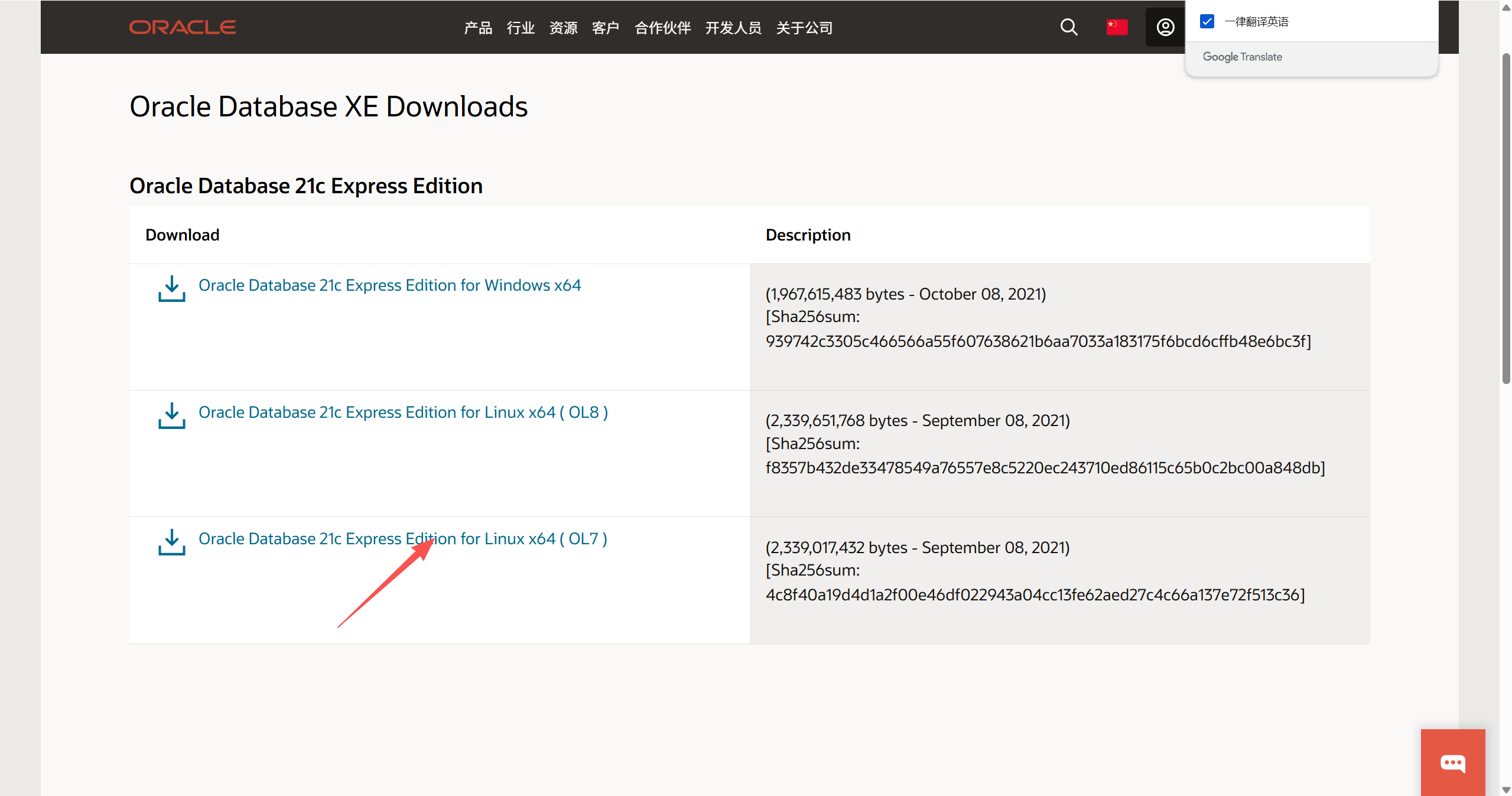Open the chat widget in the bottom corner
This screenshot has height=796, width=1512.
pos(1452,762)
